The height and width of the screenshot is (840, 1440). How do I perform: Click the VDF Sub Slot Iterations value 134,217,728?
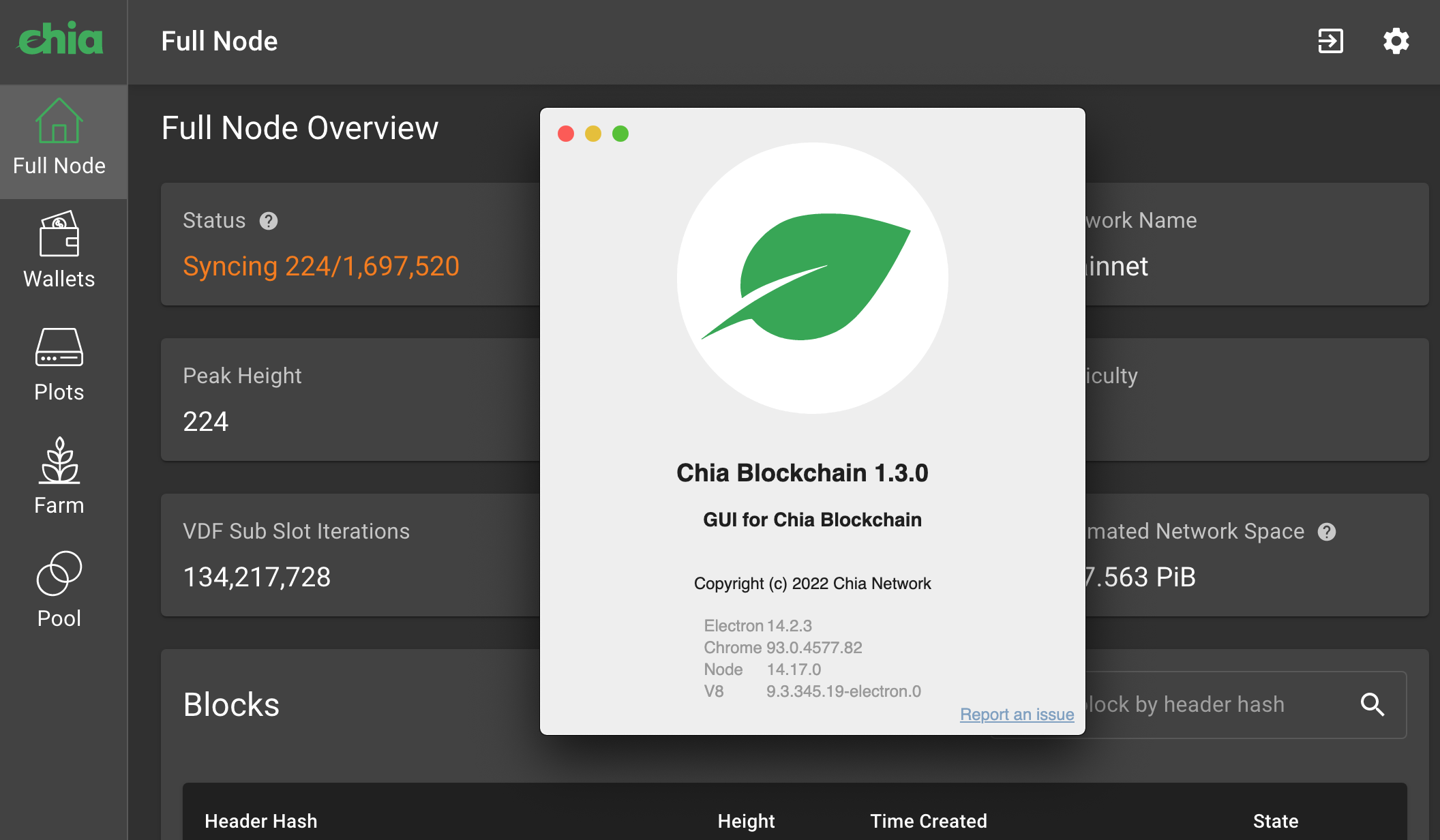point(257,577)
